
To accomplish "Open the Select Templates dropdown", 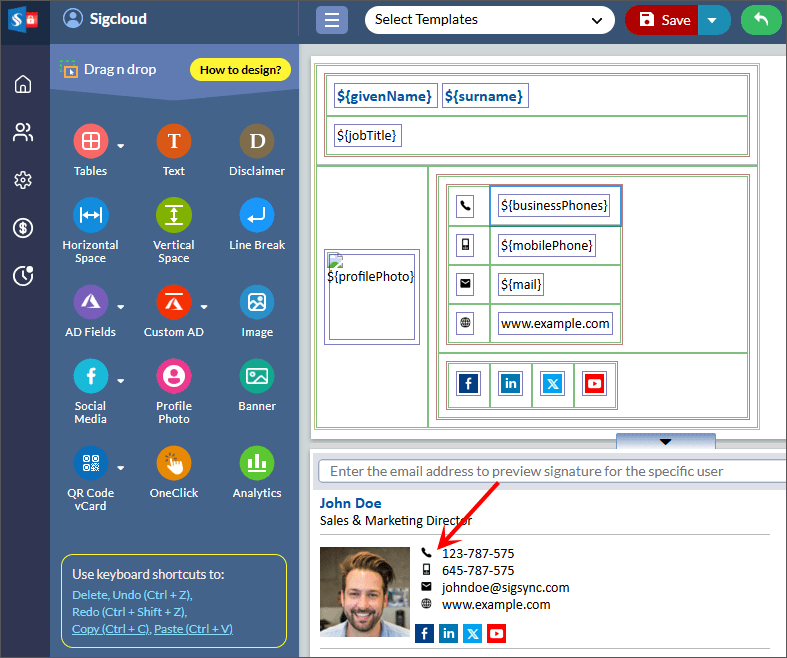I will click(489, 20).
